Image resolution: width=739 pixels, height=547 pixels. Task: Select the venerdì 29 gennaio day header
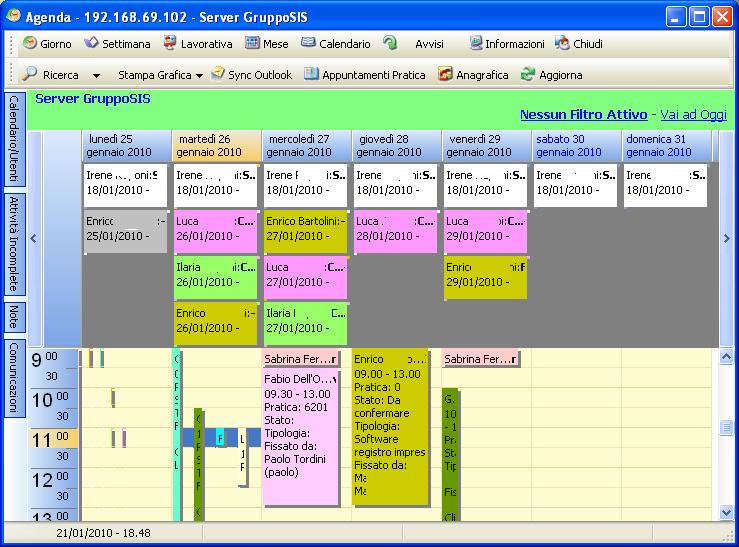486,146
